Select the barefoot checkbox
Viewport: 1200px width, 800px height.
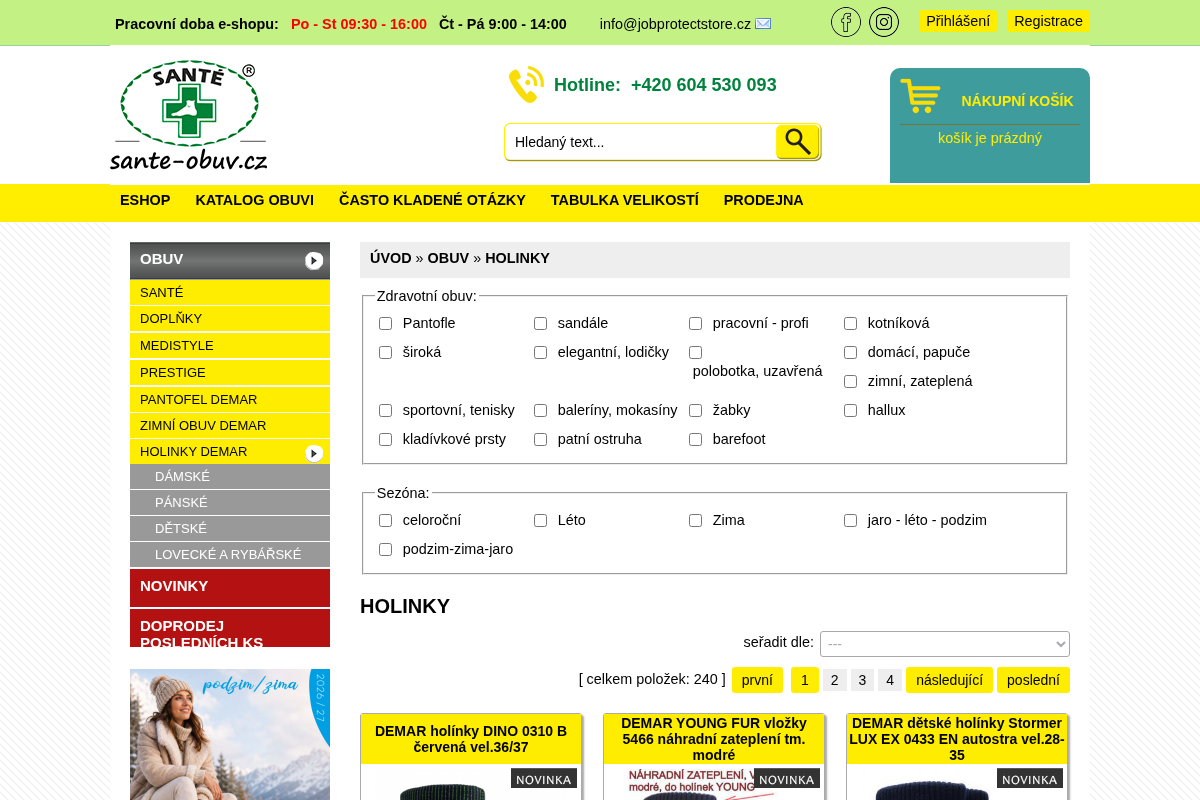695,440
